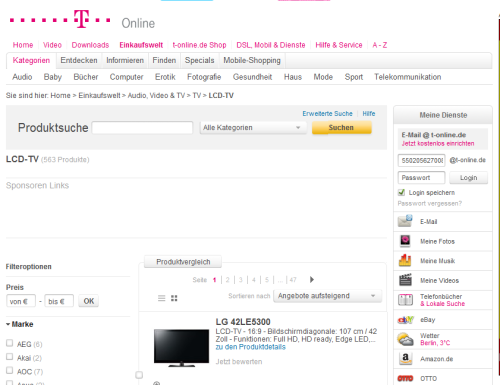Click the Telefonbücher book icon
The width and height of the screenshot is (500, 385).
405,300
